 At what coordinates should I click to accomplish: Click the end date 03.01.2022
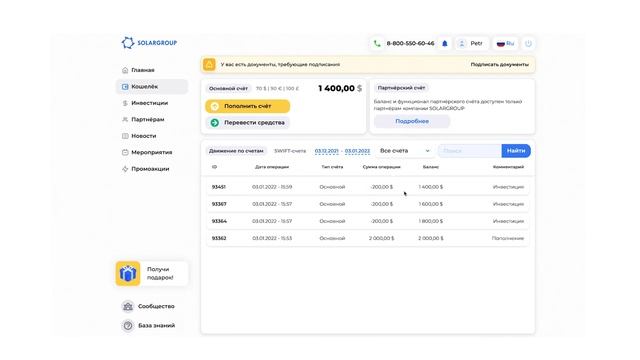357,151
